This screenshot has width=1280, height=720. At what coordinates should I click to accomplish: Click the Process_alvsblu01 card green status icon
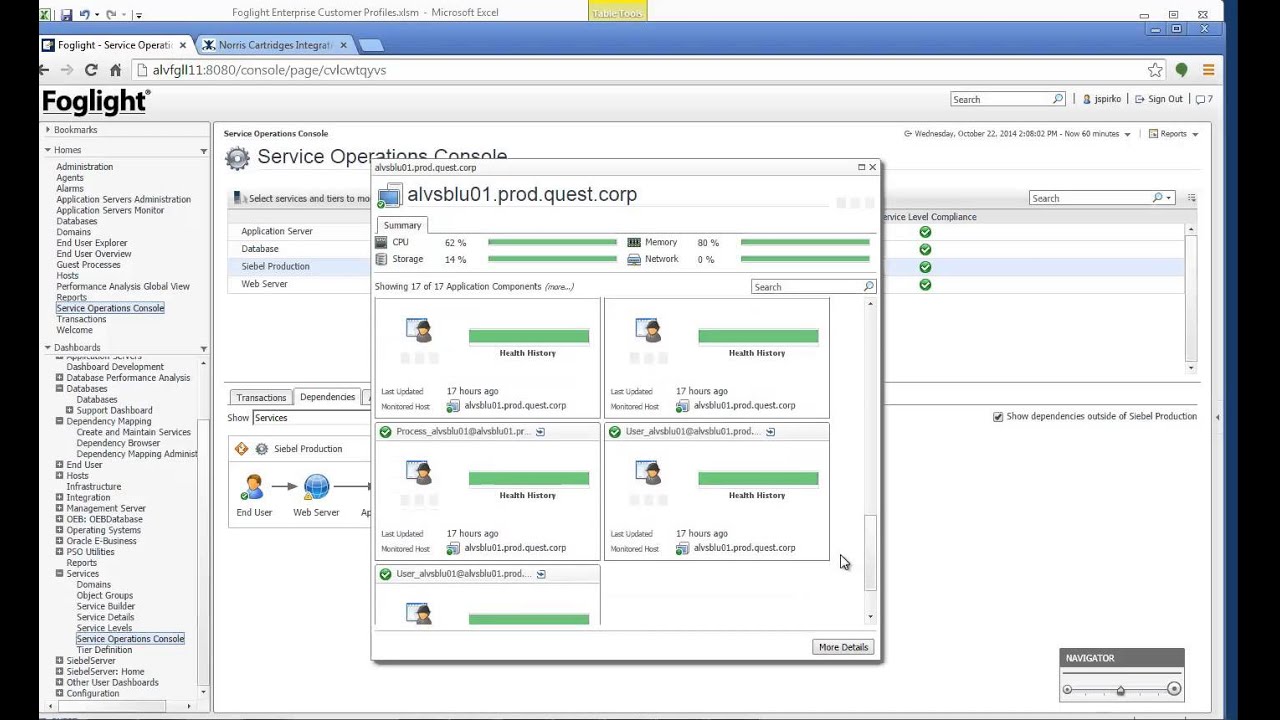coord(385,432)
